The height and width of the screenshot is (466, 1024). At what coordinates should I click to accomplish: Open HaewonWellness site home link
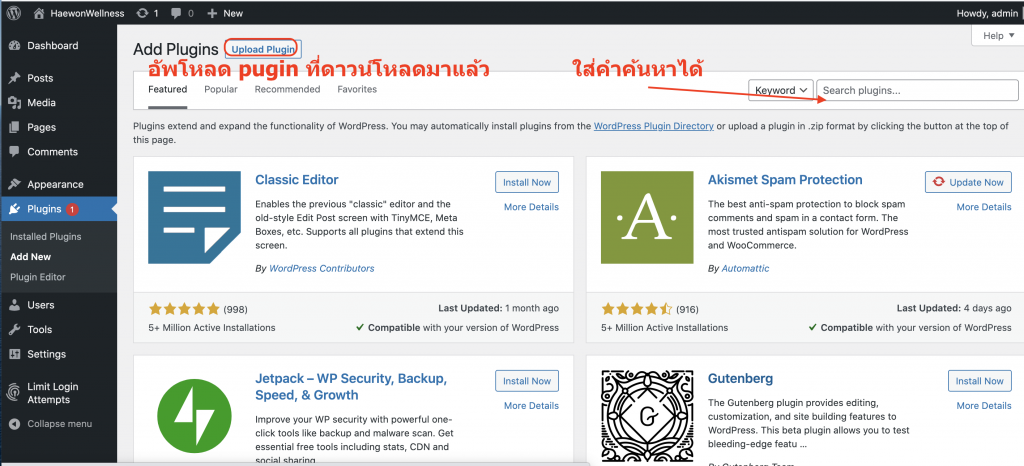[x=78, y=13]
